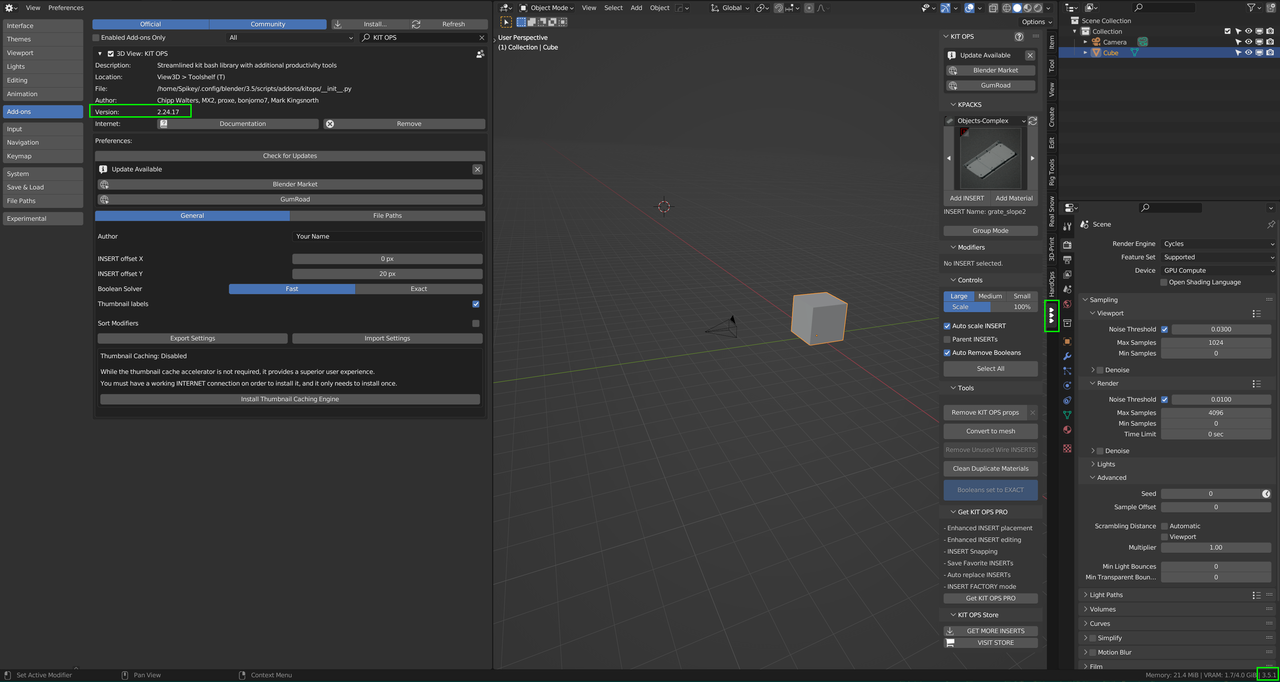1280x682 pixels.
Task: Click the KIT OPS sidebar tab icon
Action: (x=1051, y=316)
